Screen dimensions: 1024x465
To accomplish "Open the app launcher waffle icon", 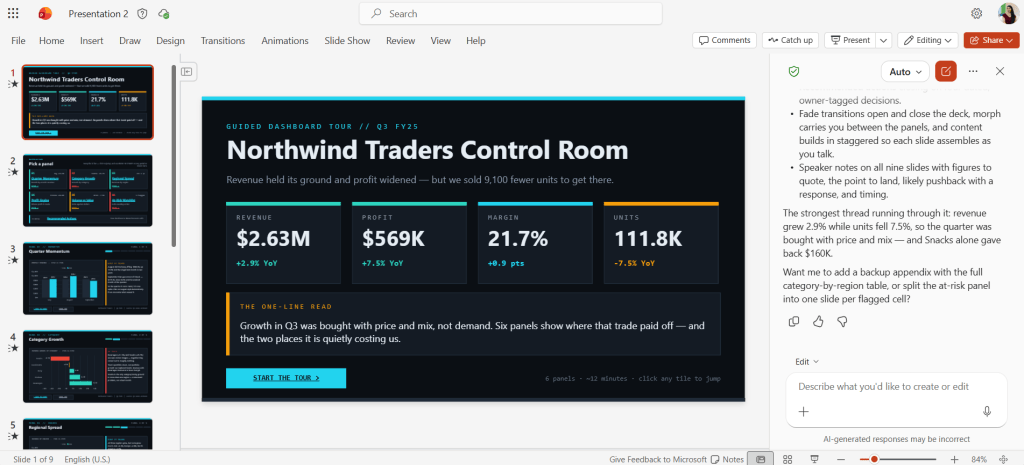I will tap(13, 13).
